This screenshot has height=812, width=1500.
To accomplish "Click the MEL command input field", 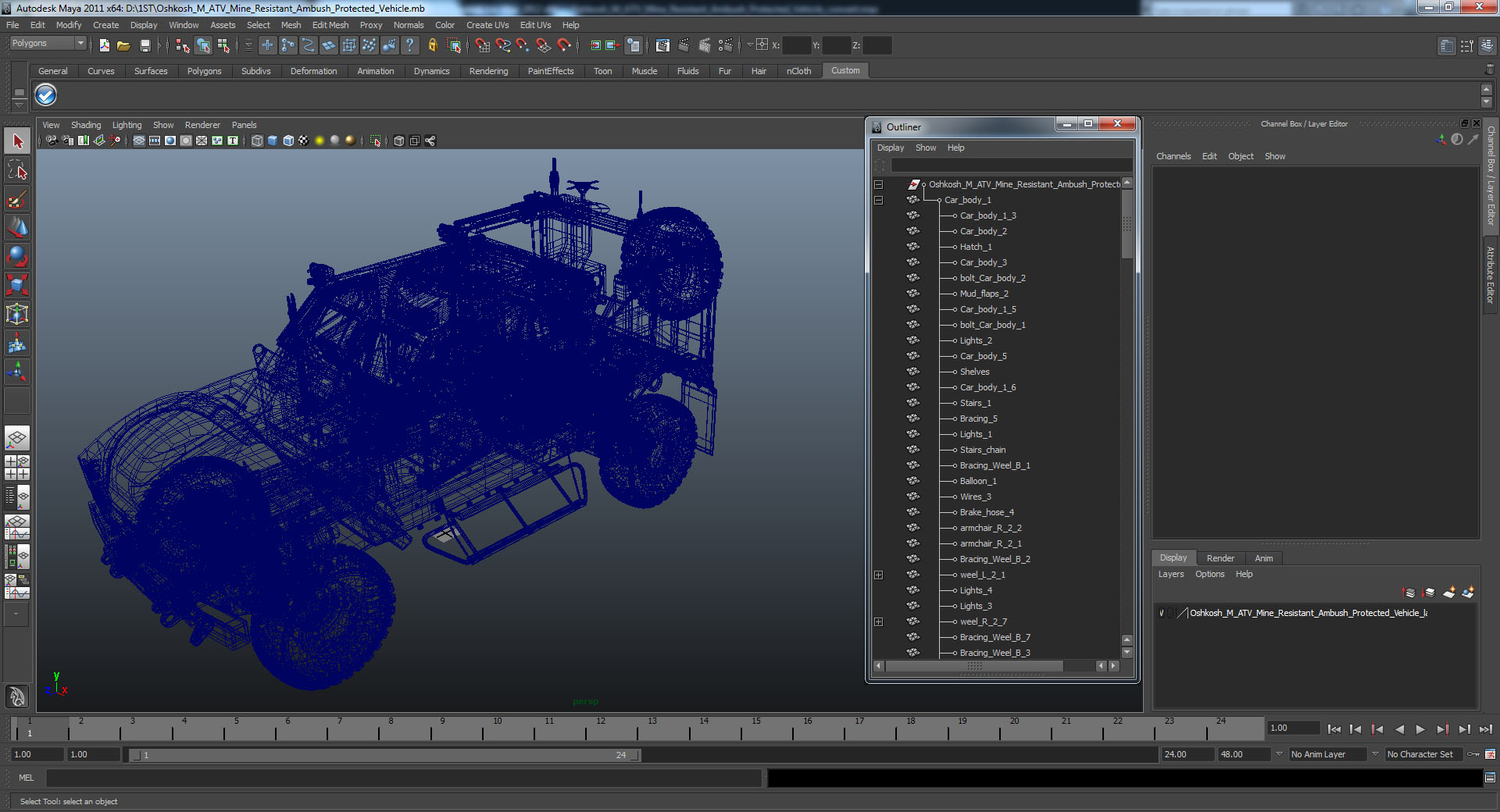I will pyautogui.click(x=403, y=778).
